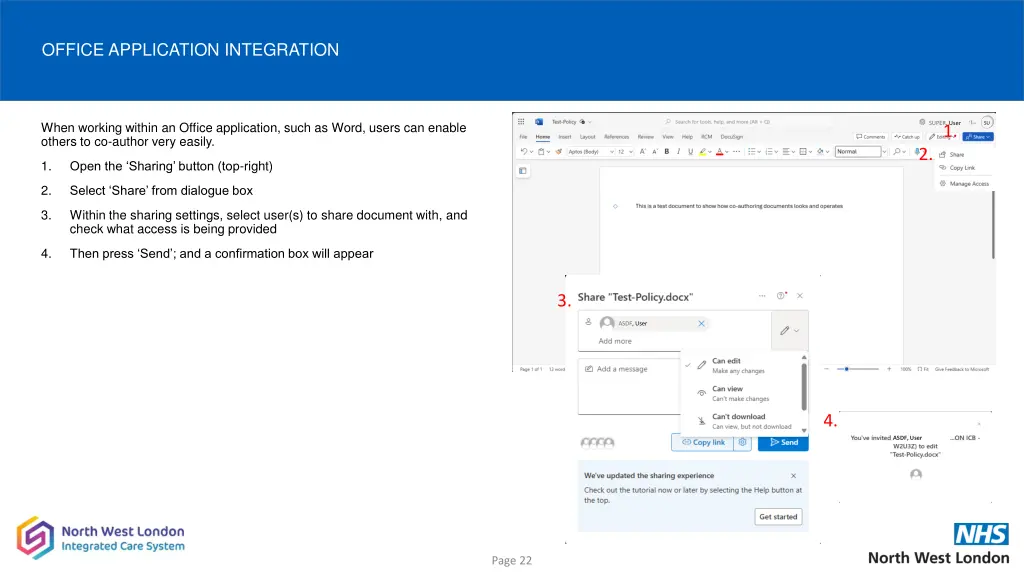This screenshot has height=576, width=1024.
Task: Switch to the References tab
Action: coord(616,137)
